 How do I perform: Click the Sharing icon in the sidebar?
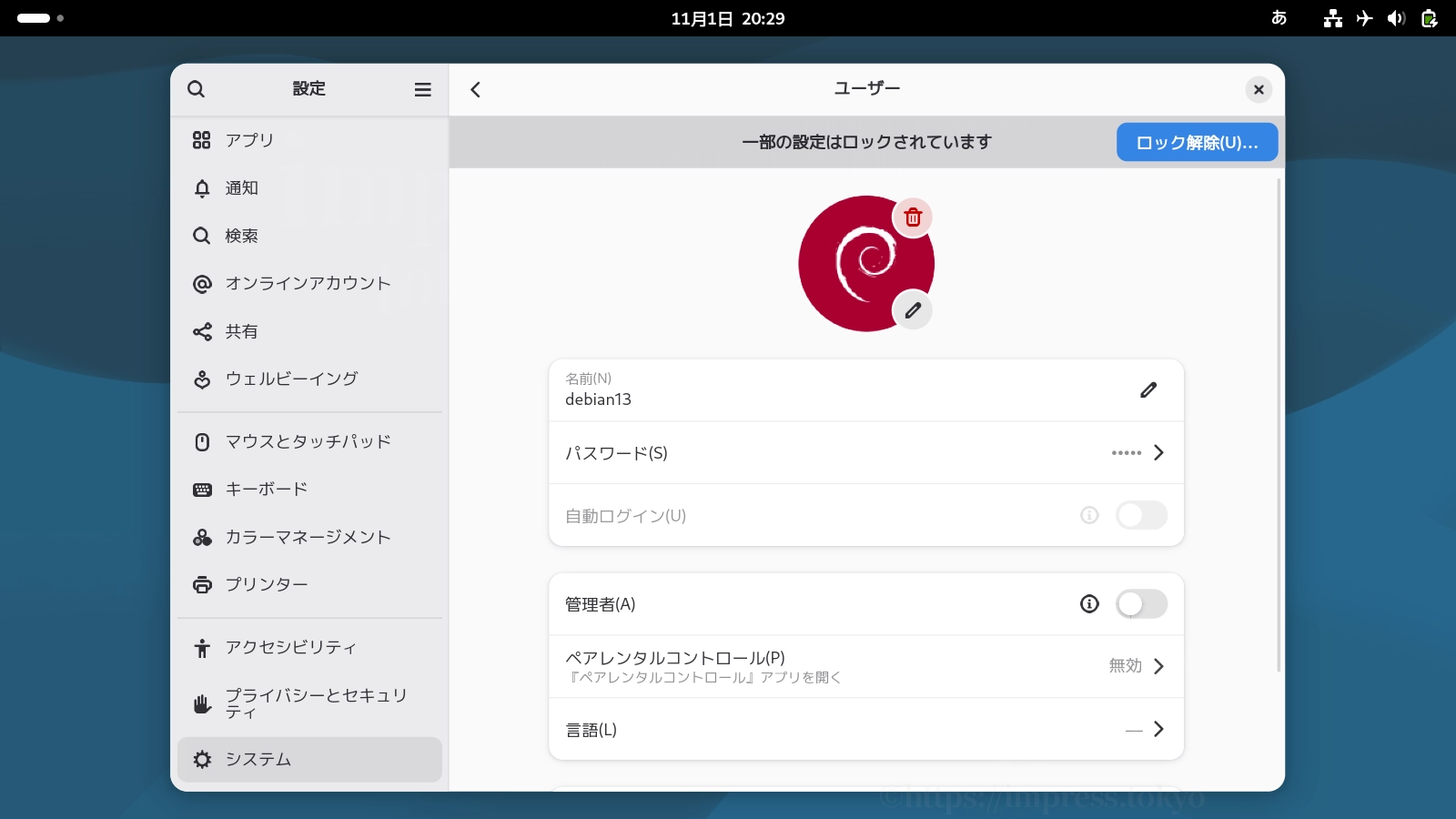202,331
